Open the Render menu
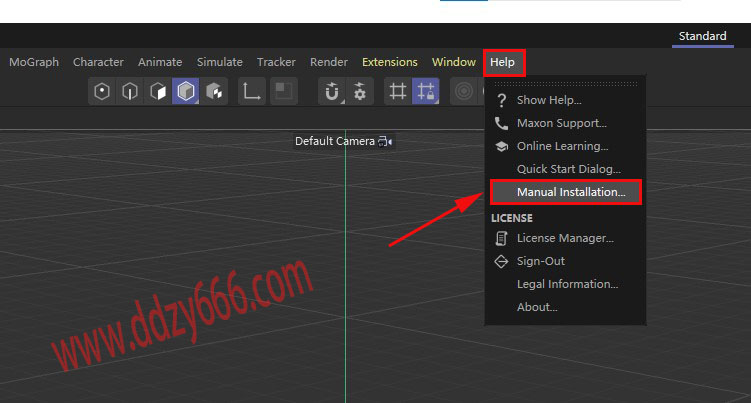 (x=329, y=62)
